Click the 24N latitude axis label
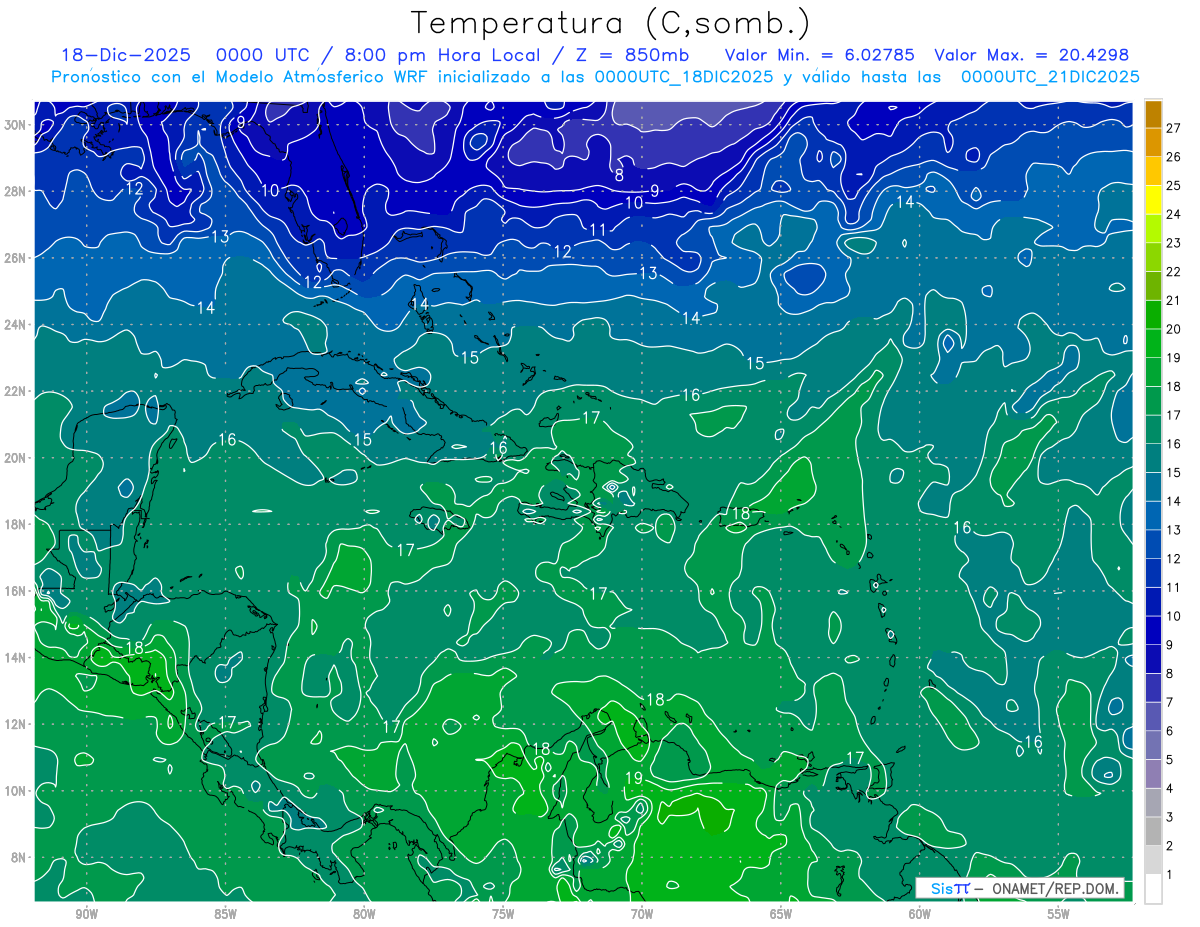The width and height of the screenshot is (1200, 927). tap(16, 325)
